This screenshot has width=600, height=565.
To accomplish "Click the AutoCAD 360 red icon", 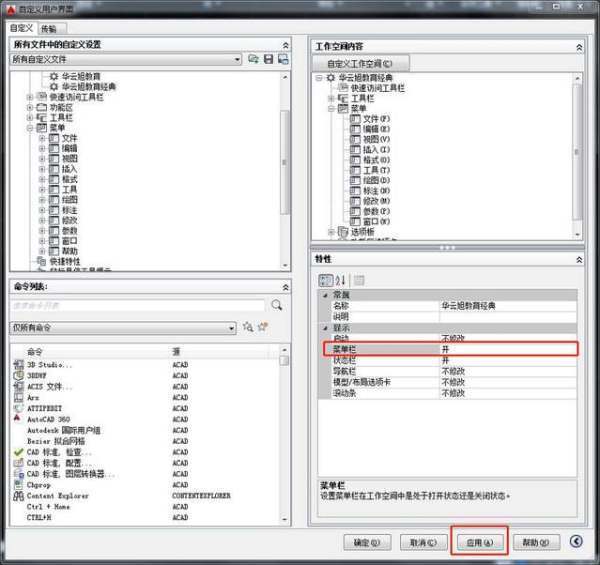I will [18, 418].
